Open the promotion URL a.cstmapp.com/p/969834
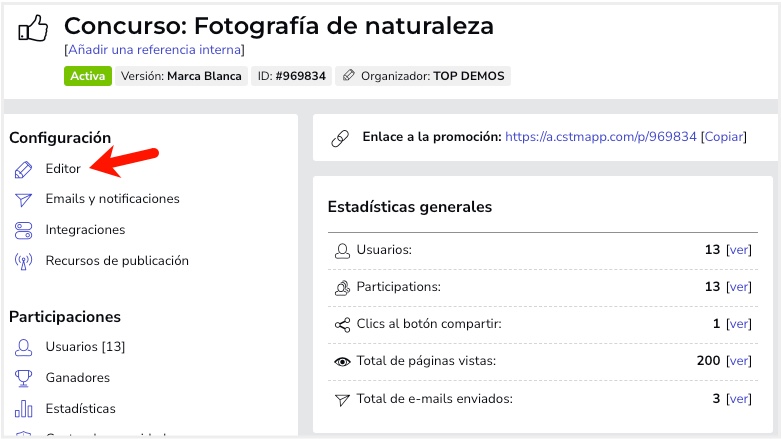This screenshot has height=439, width=781. click(x=601, y=137)
